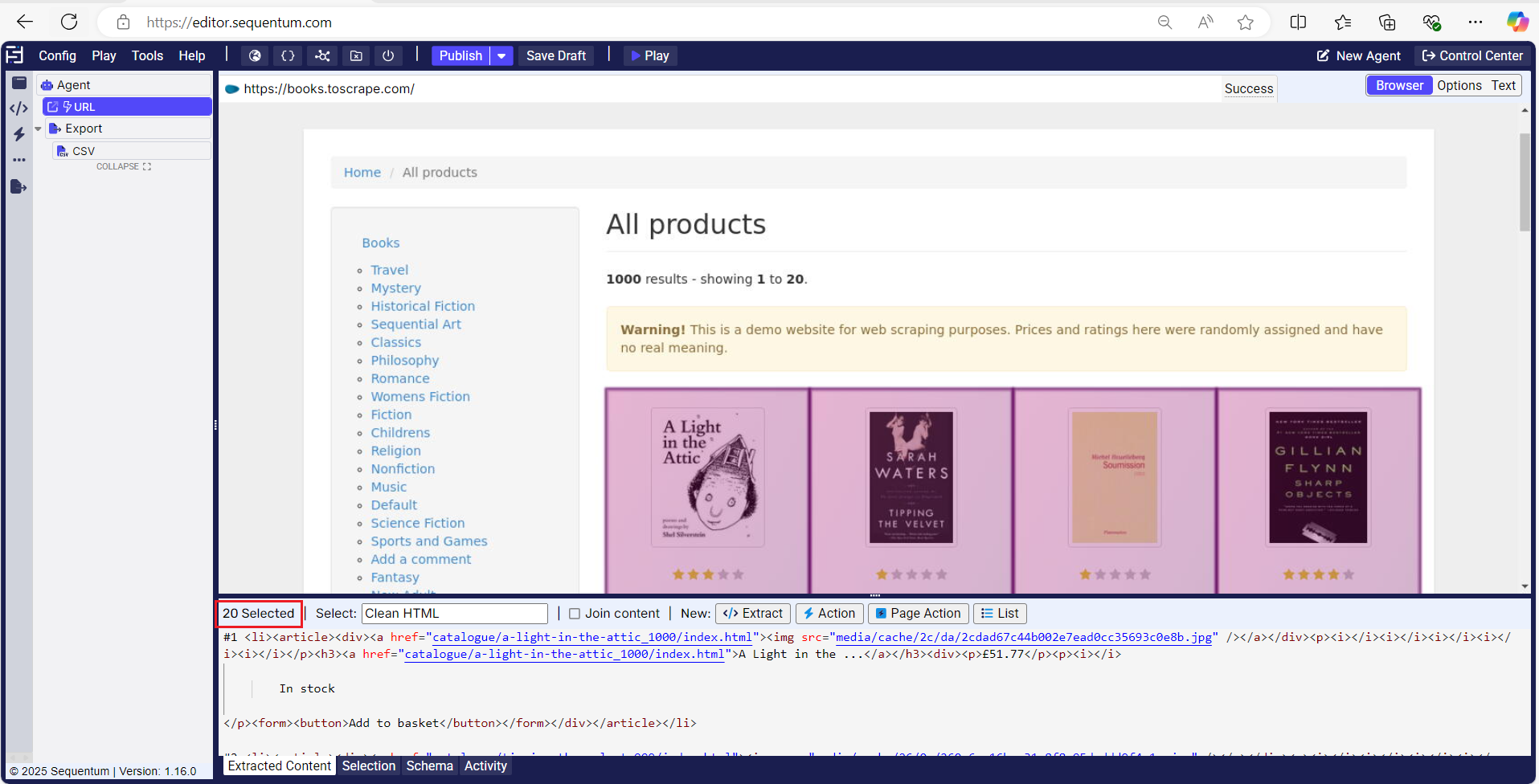Click the Edge Read Aloud icon
Viewport: 1539px width, 784px height.
coord(1205,22)
